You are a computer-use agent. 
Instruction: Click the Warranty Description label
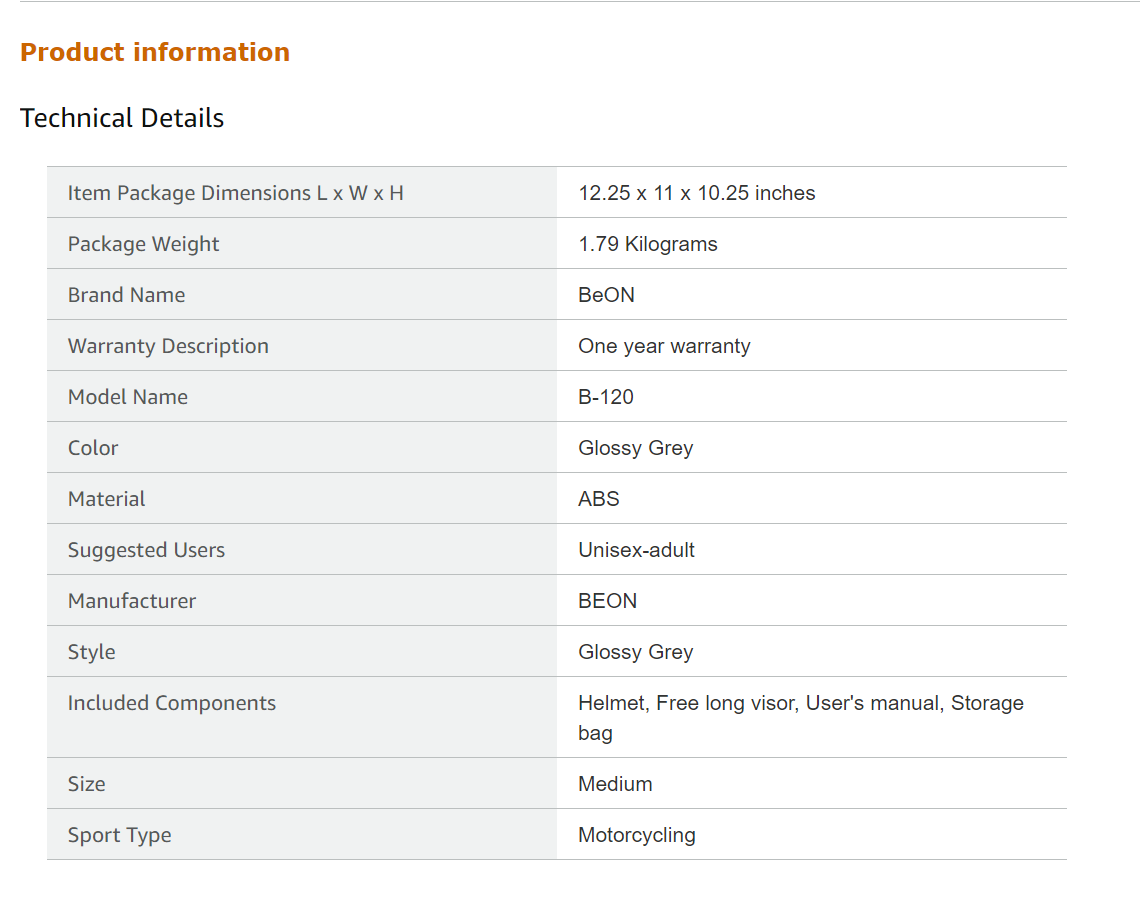168,346
